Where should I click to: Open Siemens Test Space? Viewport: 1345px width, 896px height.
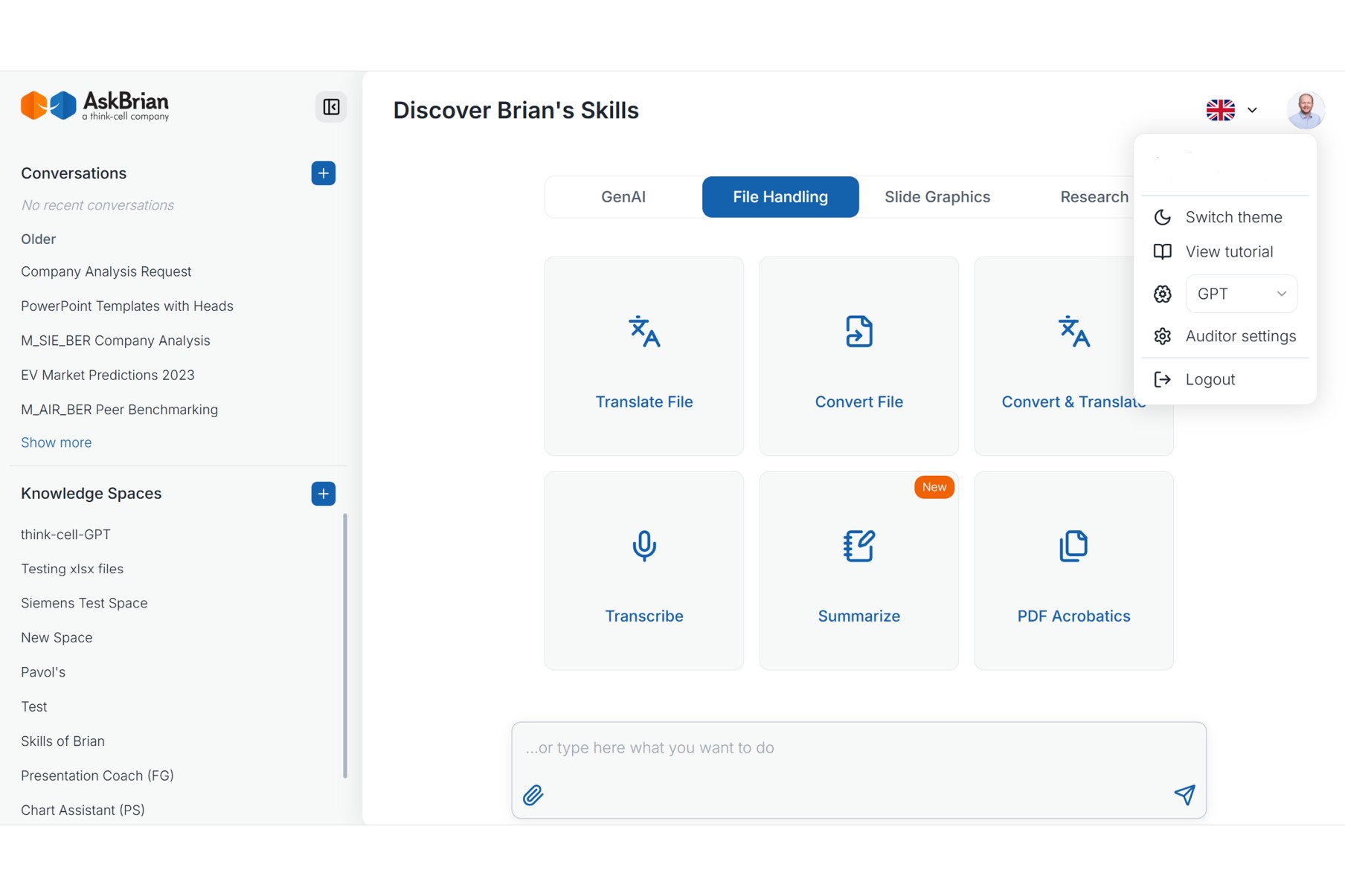click(84, 603)
